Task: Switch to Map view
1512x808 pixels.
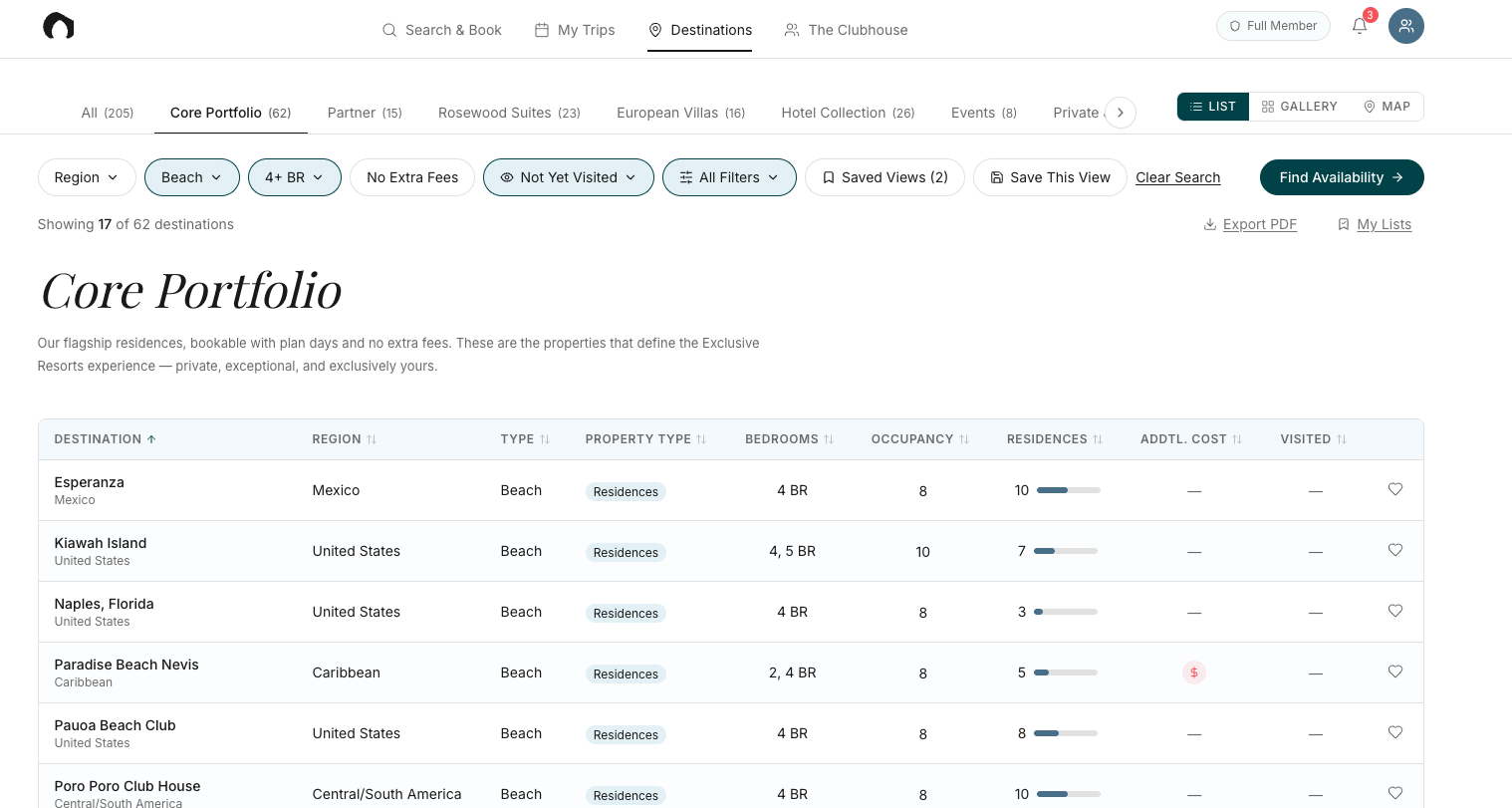Action: coord(1386,107)
